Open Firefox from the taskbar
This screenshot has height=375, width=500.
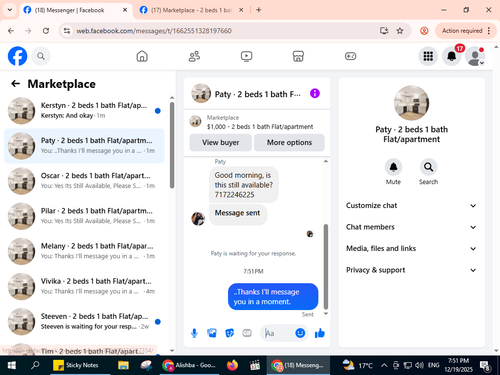(232, 365)
